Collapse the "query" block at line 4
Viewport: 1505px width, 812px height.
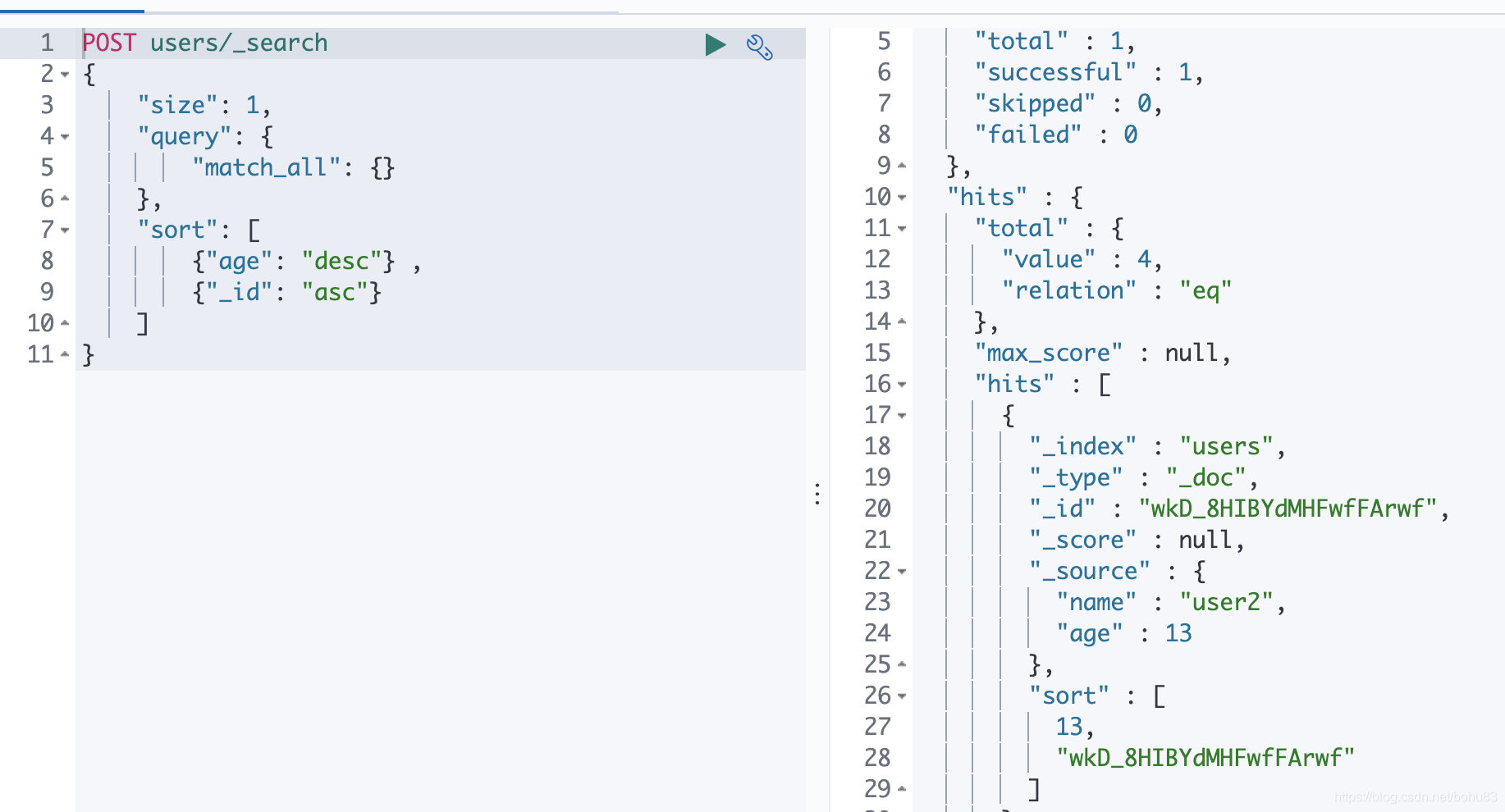65,137
